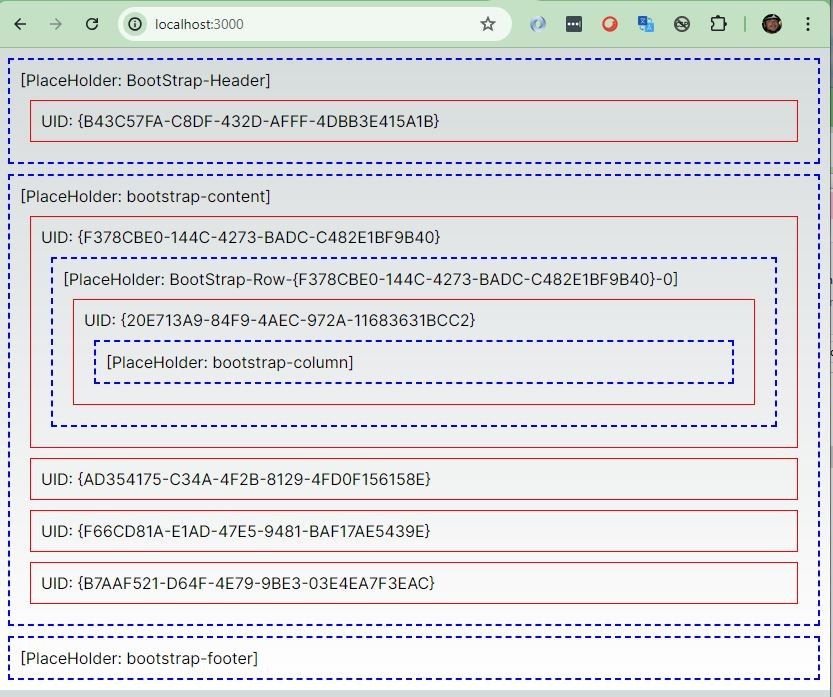Open the blue swirl extension icon
833x697 pixels.
[538, 24]
